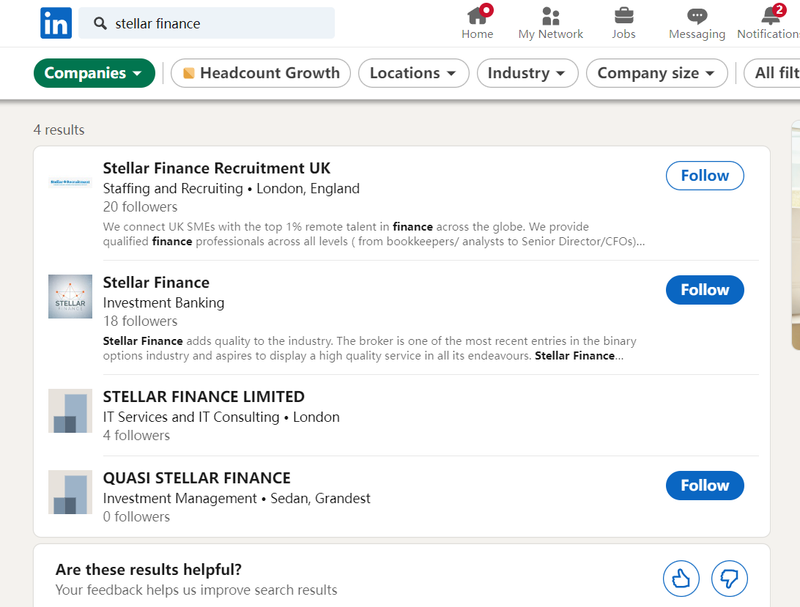Click the search field containing stellar finance
Image resolution: width=800 pixels, height=607 pixels.
pyautogui.click(x=207, y=23)
